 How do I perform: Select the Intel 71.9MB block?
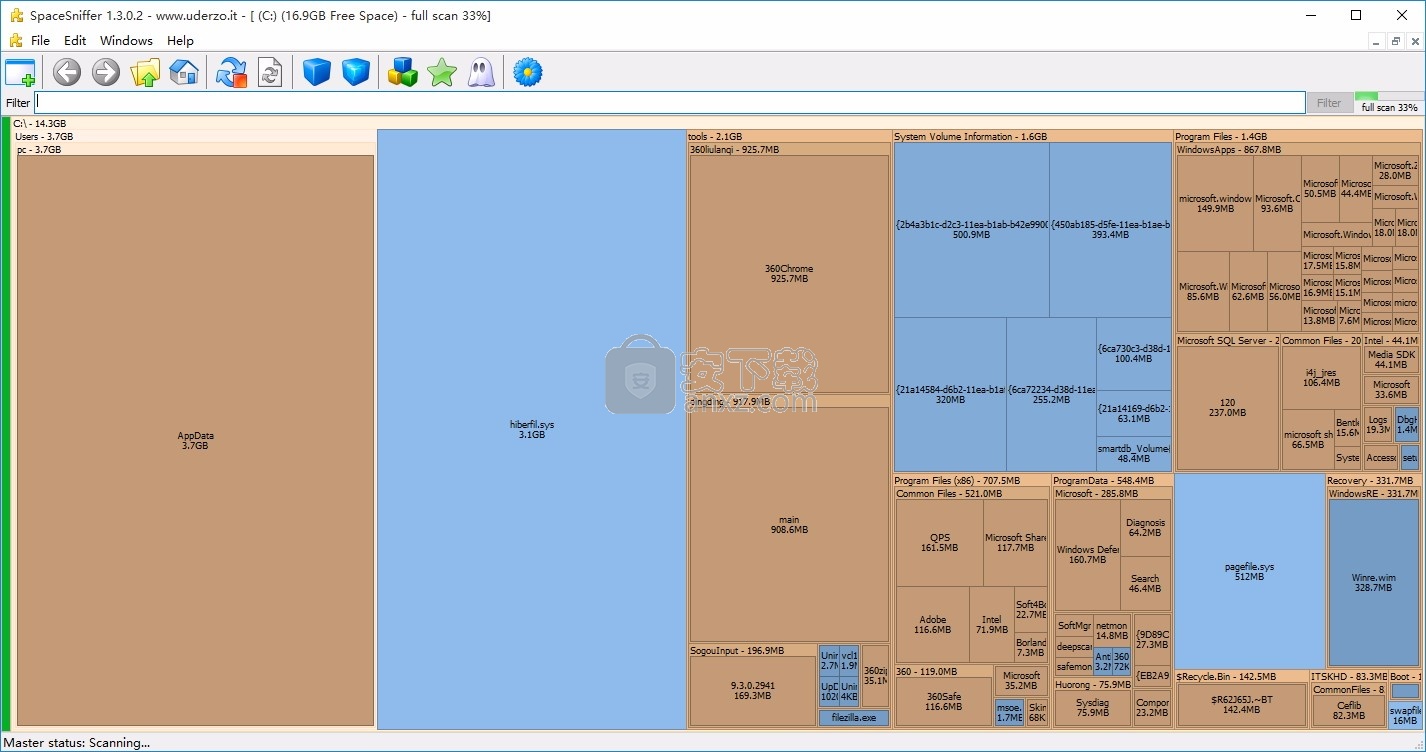pos(991,625)
